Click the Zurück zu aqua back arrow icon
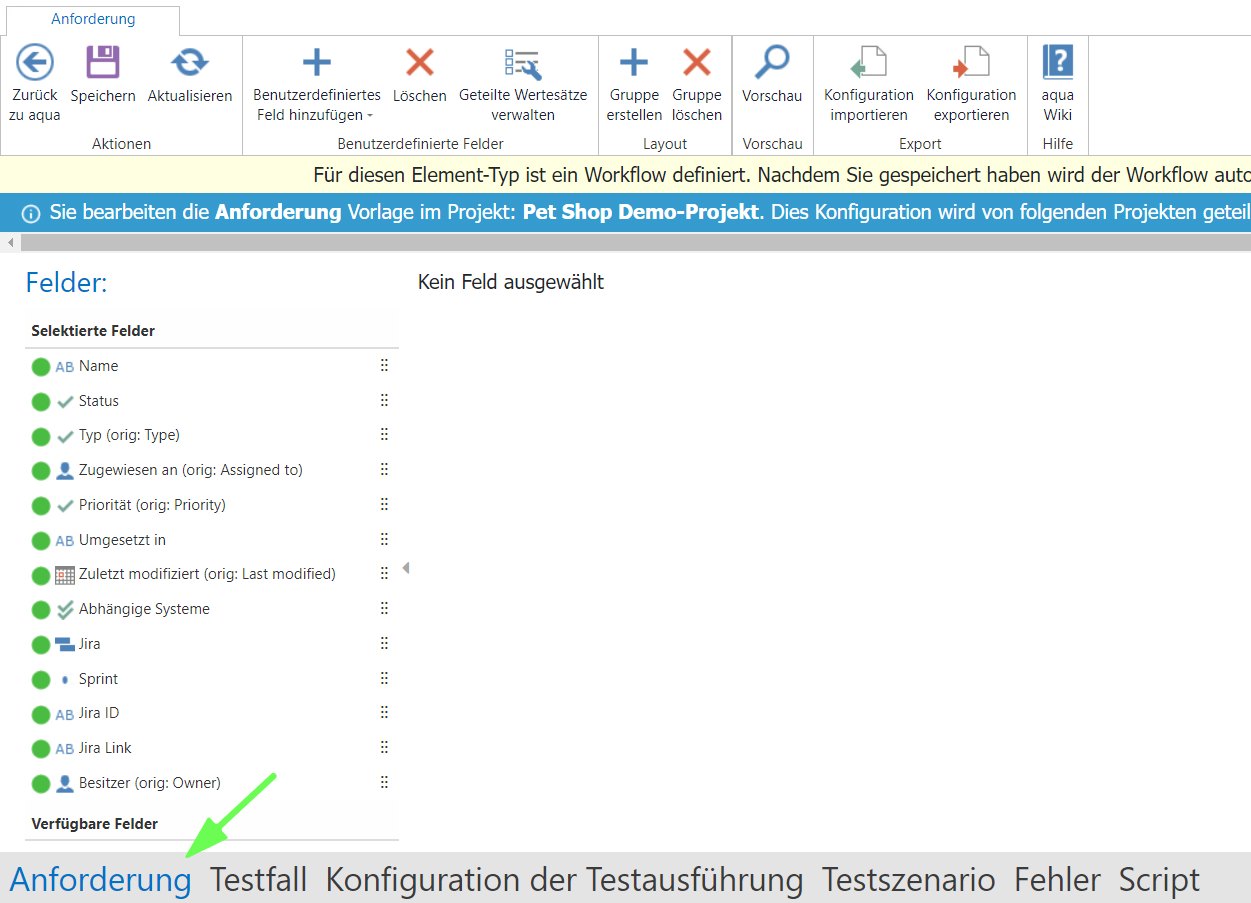The image size is (1251, 903). pyautogui.click(x=35, y=63)
